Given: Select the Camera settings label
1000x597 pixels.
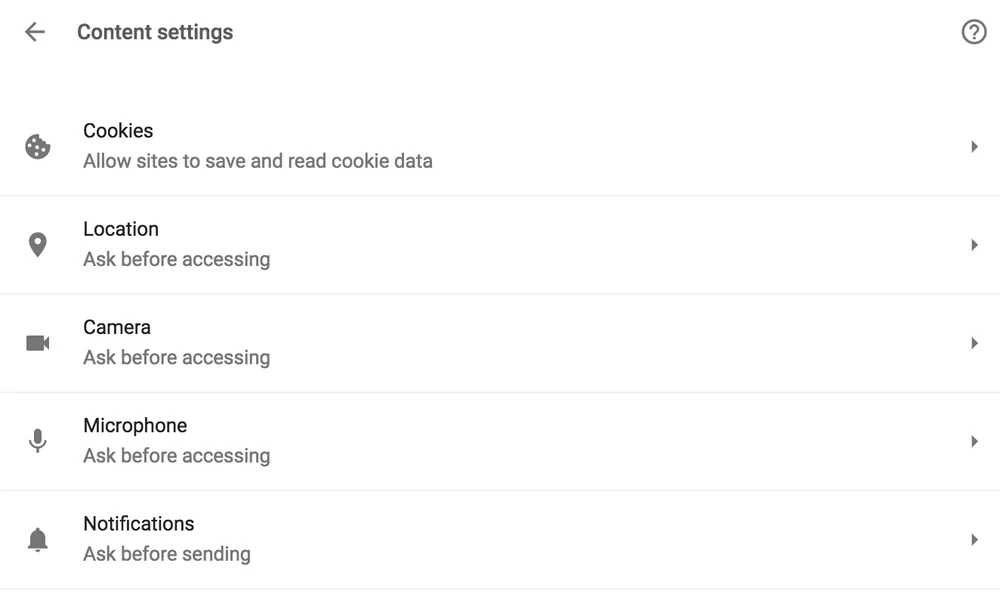Looking at the screenshot, I should [117, 327].
